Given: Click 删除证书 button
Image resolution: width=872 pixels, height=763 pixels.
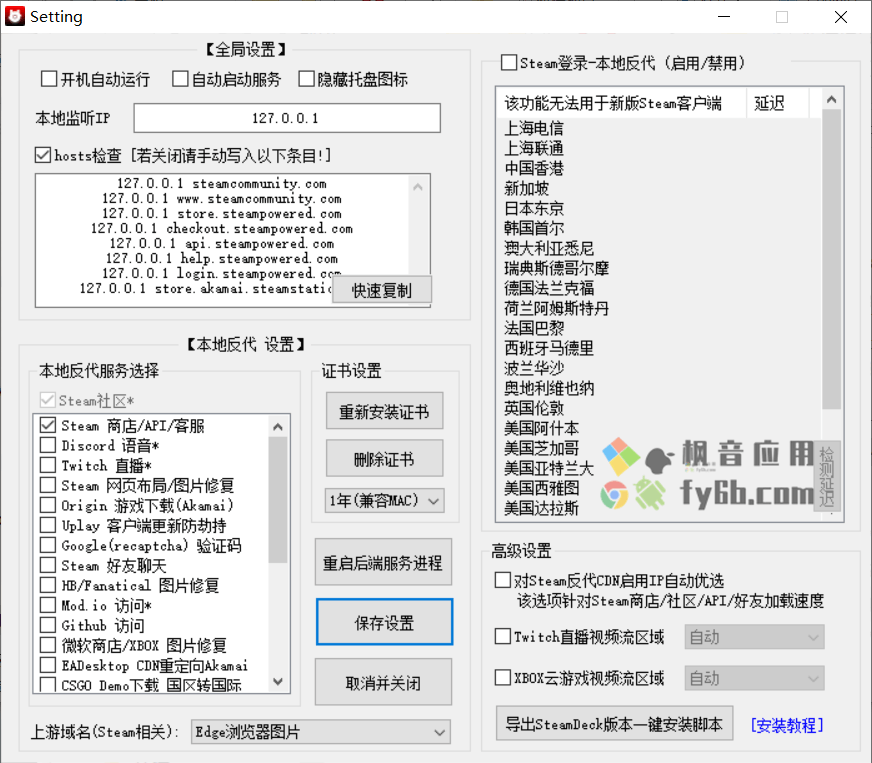Looking at the screenshot, I should (x=384, y=459).
